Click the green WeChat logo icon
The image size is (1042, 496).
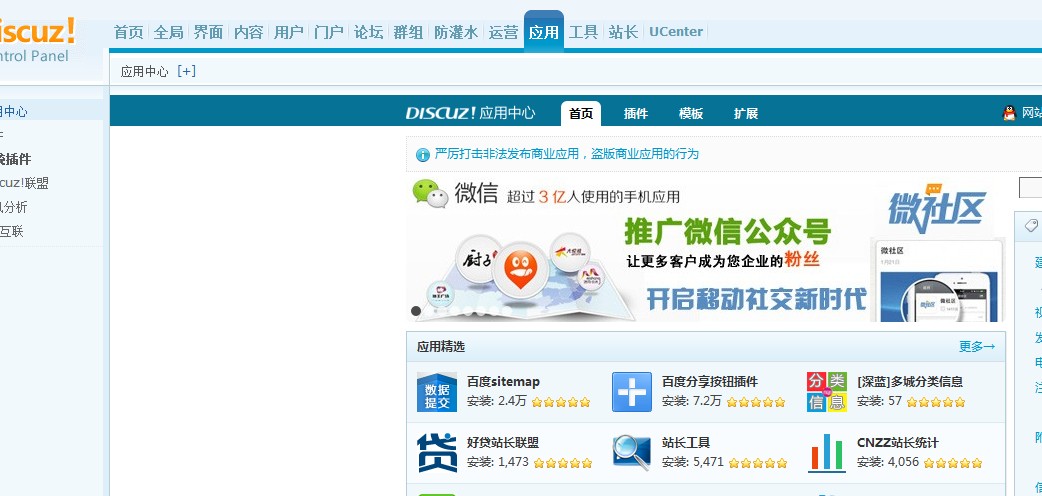coord(430,193)
